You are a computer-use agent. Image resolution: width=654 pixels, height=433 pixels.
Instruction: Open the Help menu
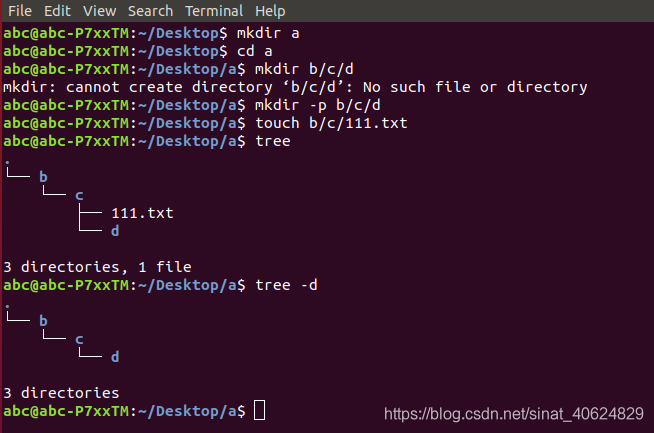(x=270, y=11)
